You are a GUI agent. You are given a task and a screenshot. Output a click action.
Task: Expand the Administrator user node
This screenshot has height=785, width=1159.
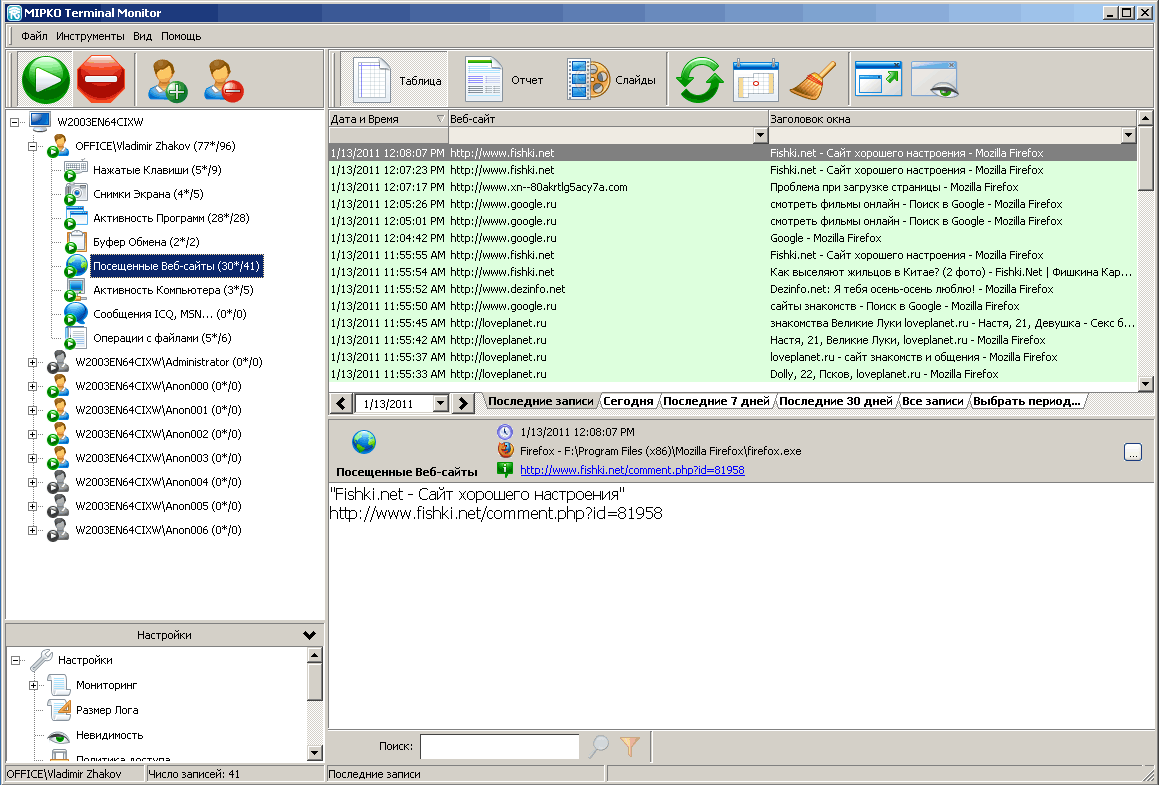(x=33, y=362)
